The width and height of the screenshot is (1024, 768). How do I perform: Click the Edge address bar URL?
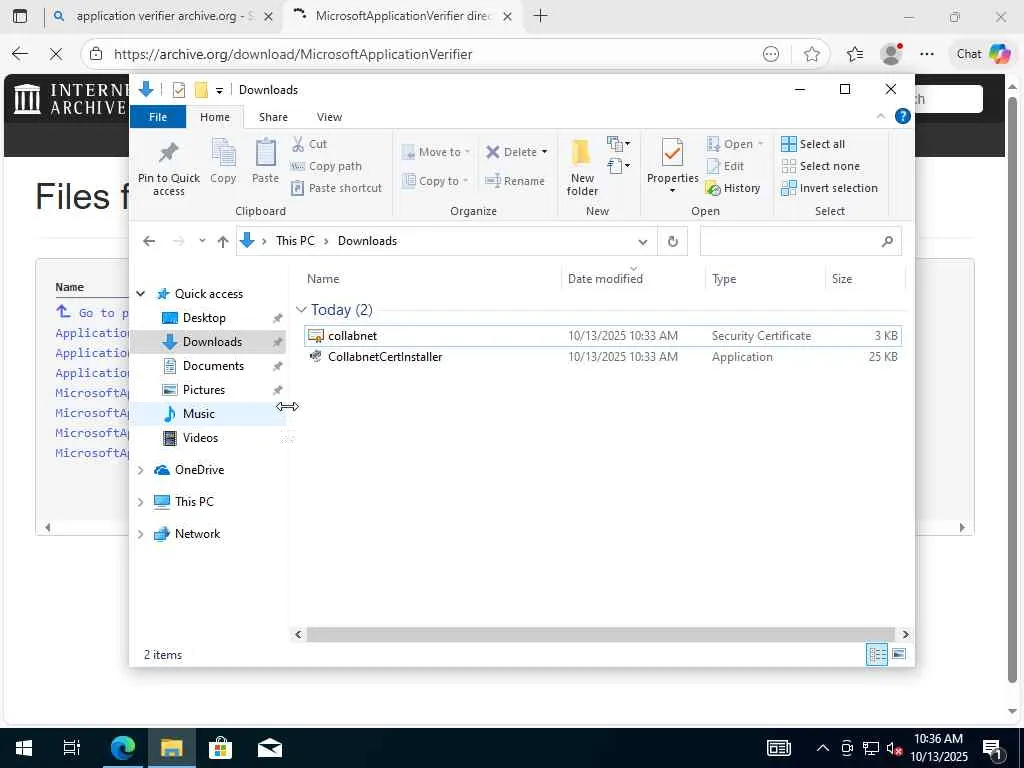[293, 54]
